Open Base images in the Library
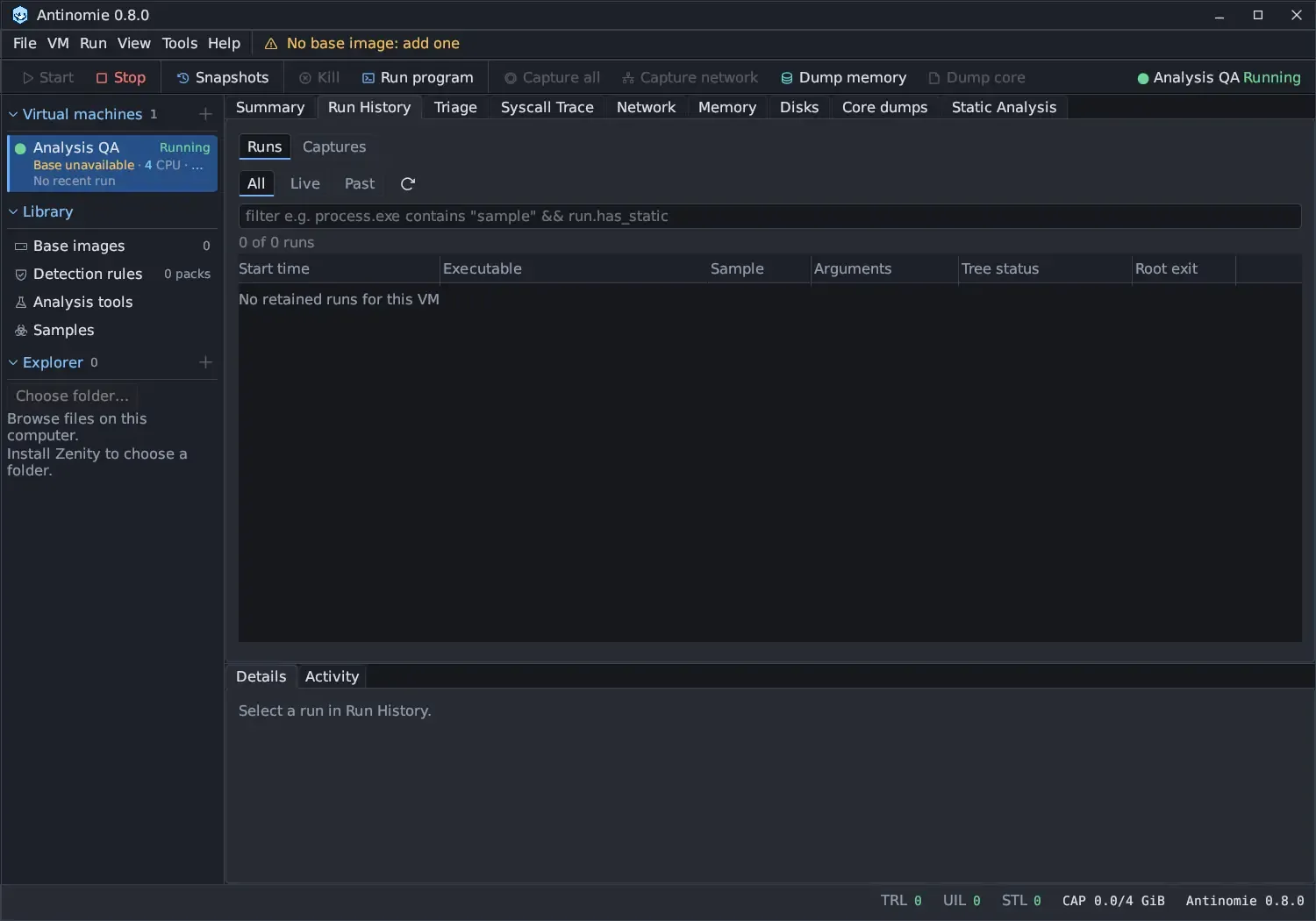 [x=112, y=246]
